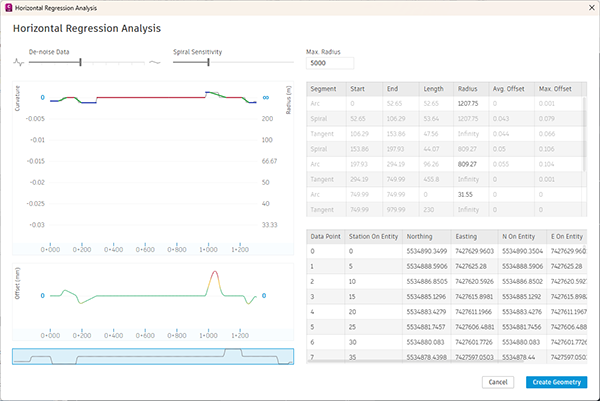Click the offset peak near station 1+000
The image size is (600, 401).
[x=215, y=272]
